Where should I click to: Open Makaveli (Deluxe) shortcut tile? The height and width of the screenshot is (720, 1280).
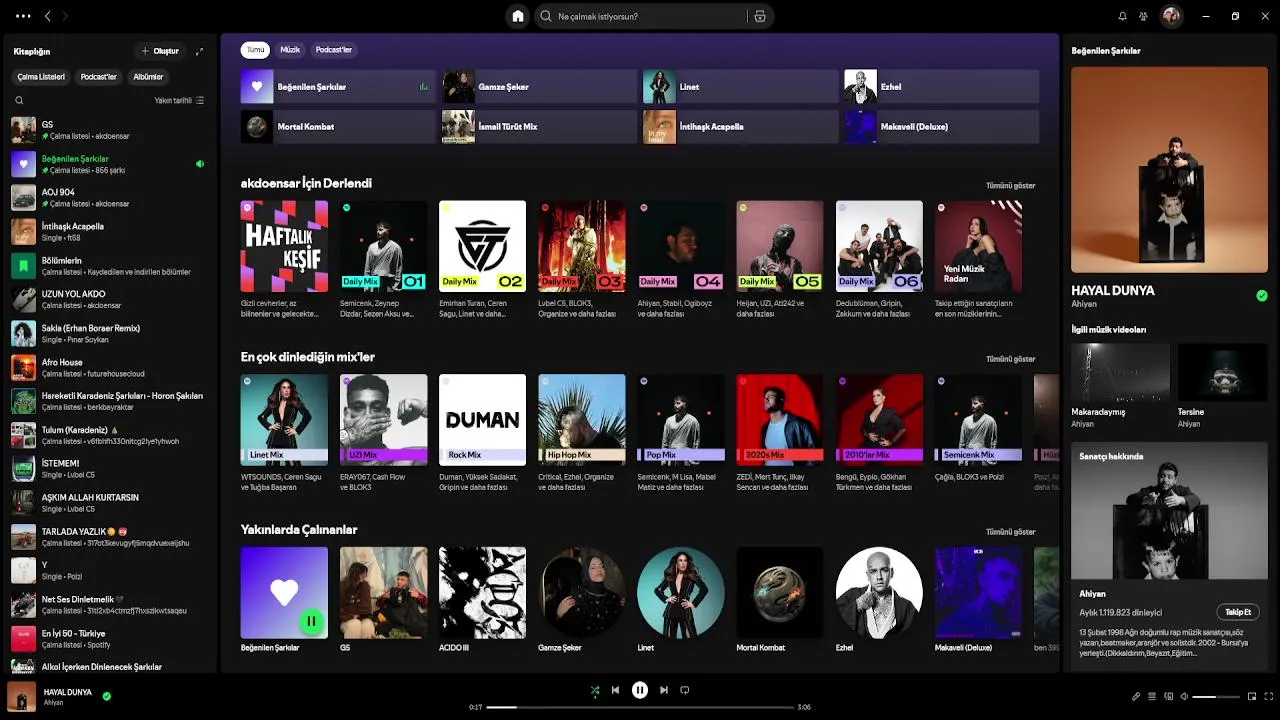point(941,127)
